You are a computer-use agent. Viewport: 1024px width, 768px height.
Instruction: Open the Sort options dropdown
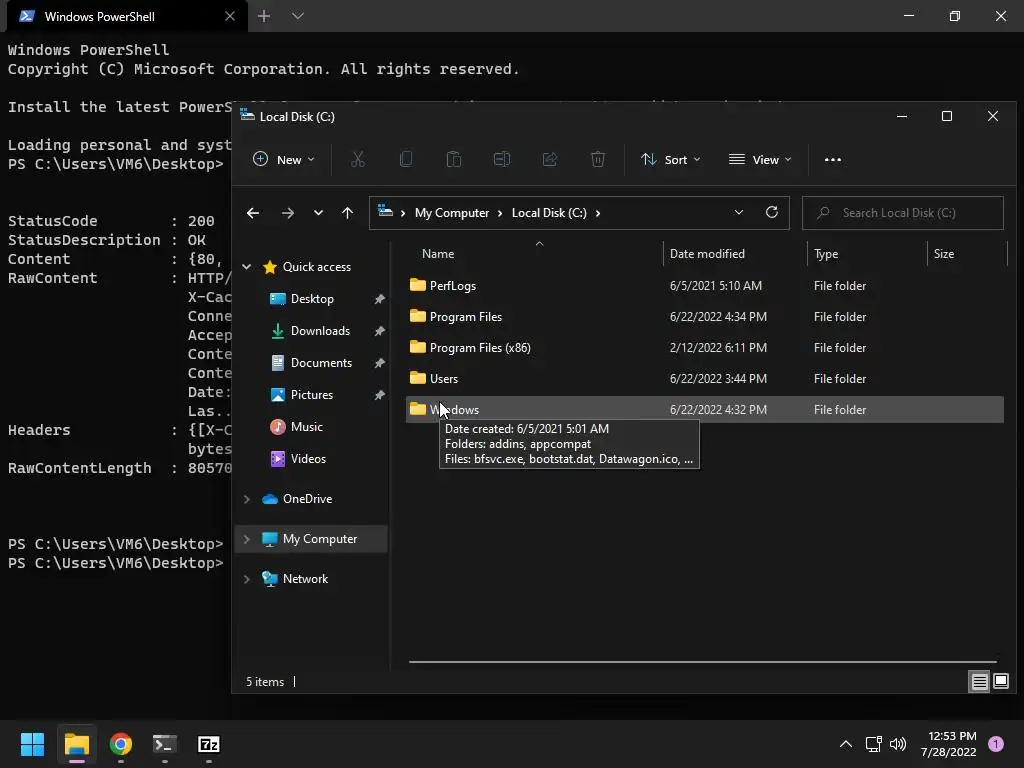click(x=671, y=159)
